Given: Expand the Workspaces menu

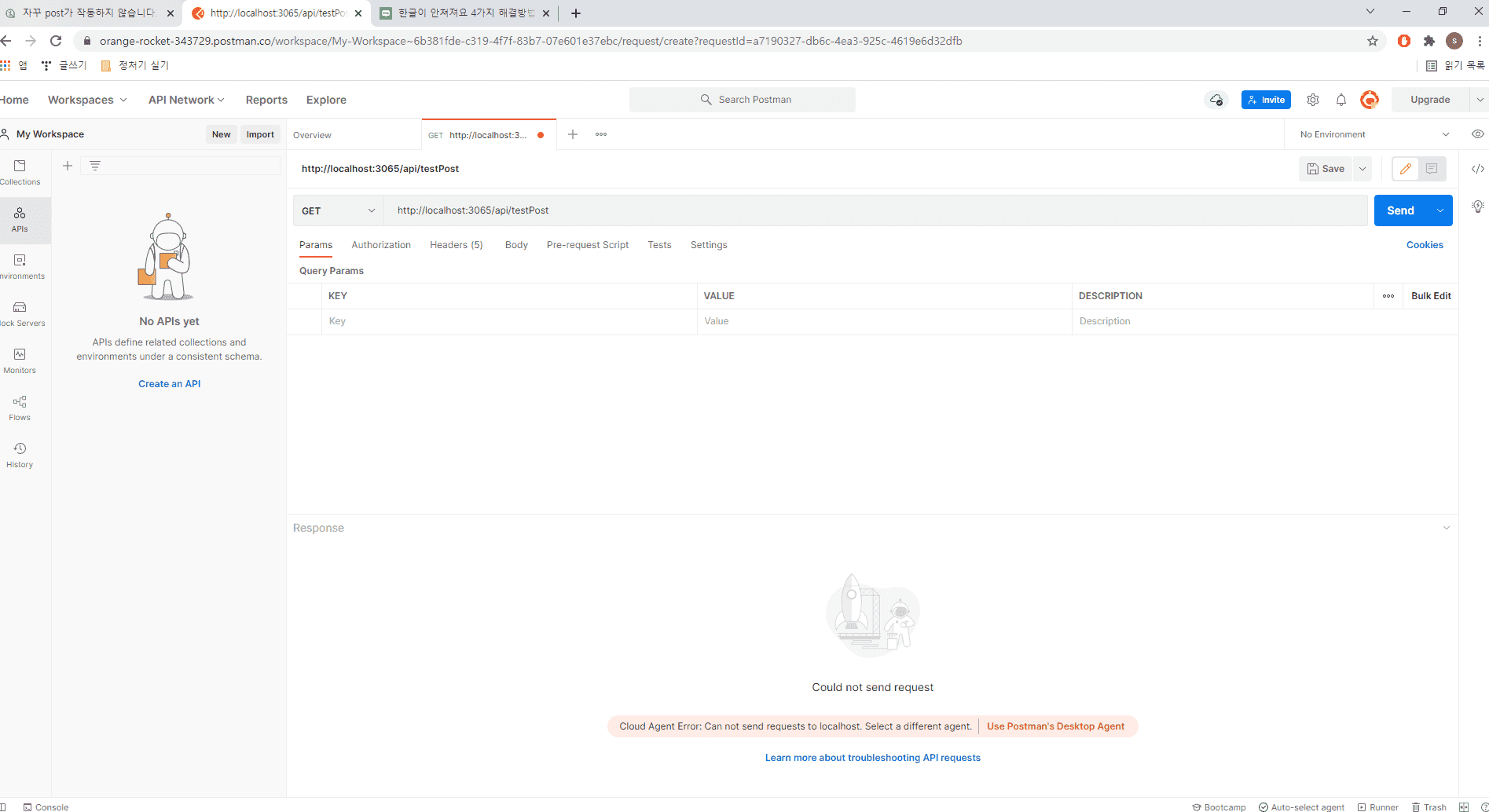Looking at the screenshot, I should point(87,100).
